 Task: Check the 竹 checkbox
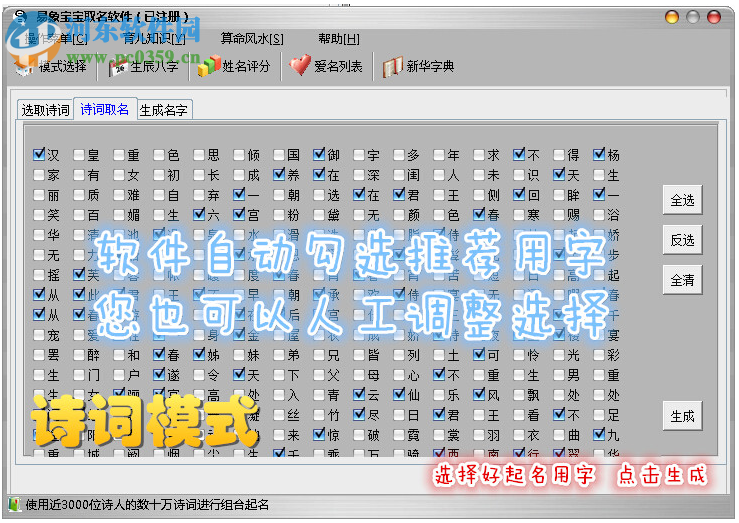pos(319,415)
